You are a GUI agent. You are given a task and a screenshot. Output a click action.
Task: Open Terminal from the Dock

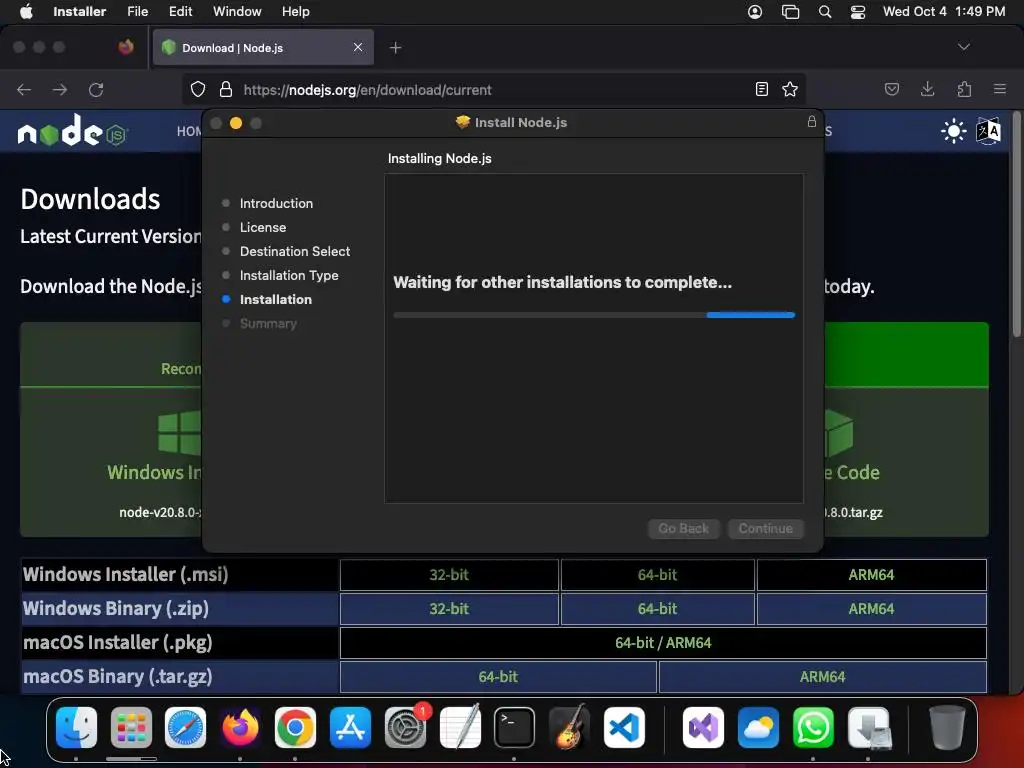[514, 727]
